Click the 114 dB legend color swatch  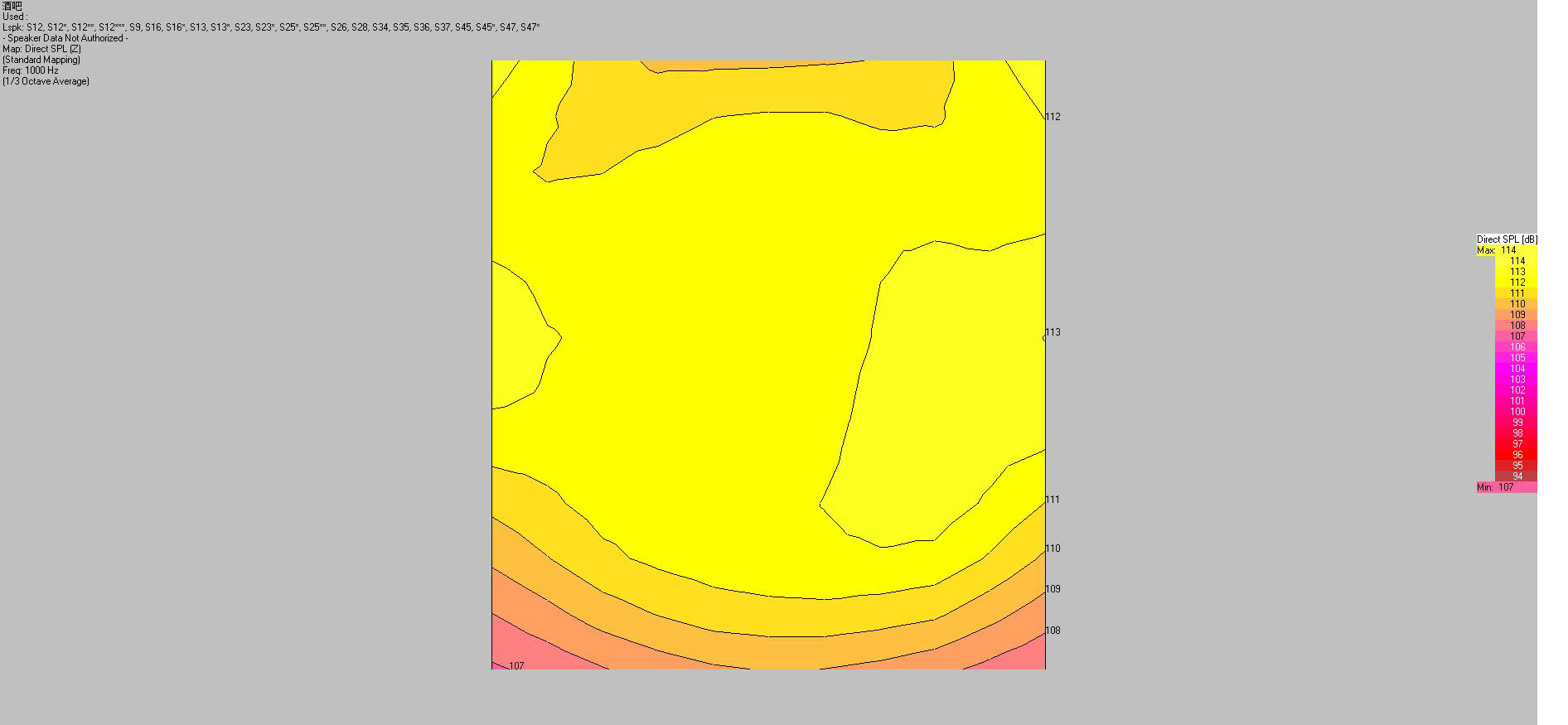1516,261
